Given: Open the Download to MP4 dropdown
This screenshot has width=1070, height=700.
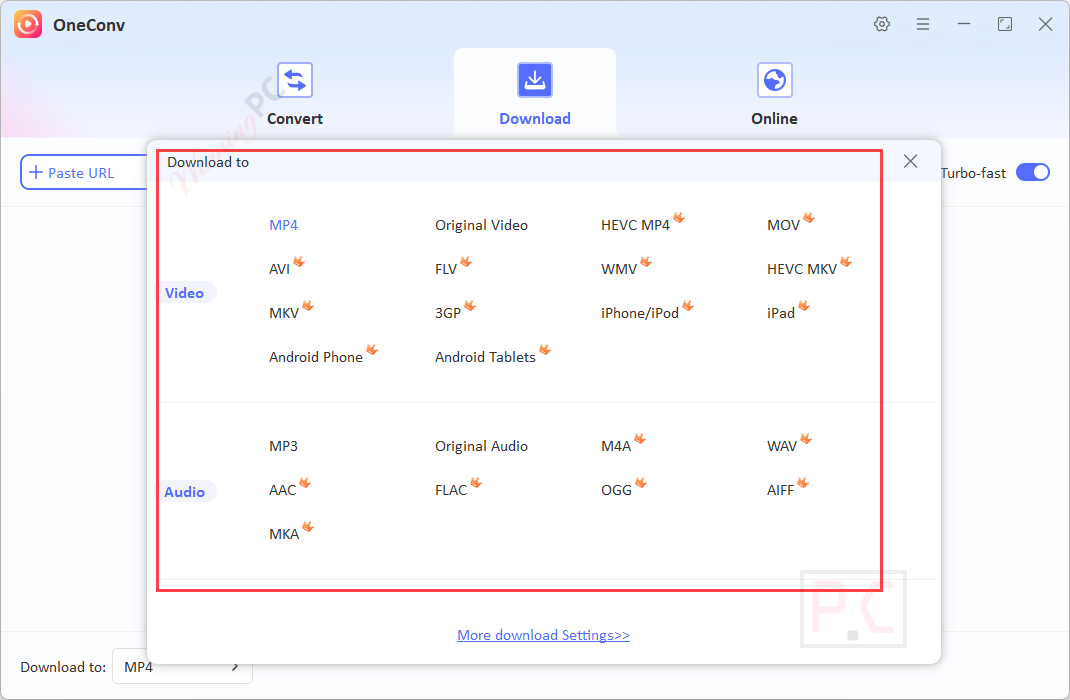Looking at the screenshot, I should pos(182,667).
